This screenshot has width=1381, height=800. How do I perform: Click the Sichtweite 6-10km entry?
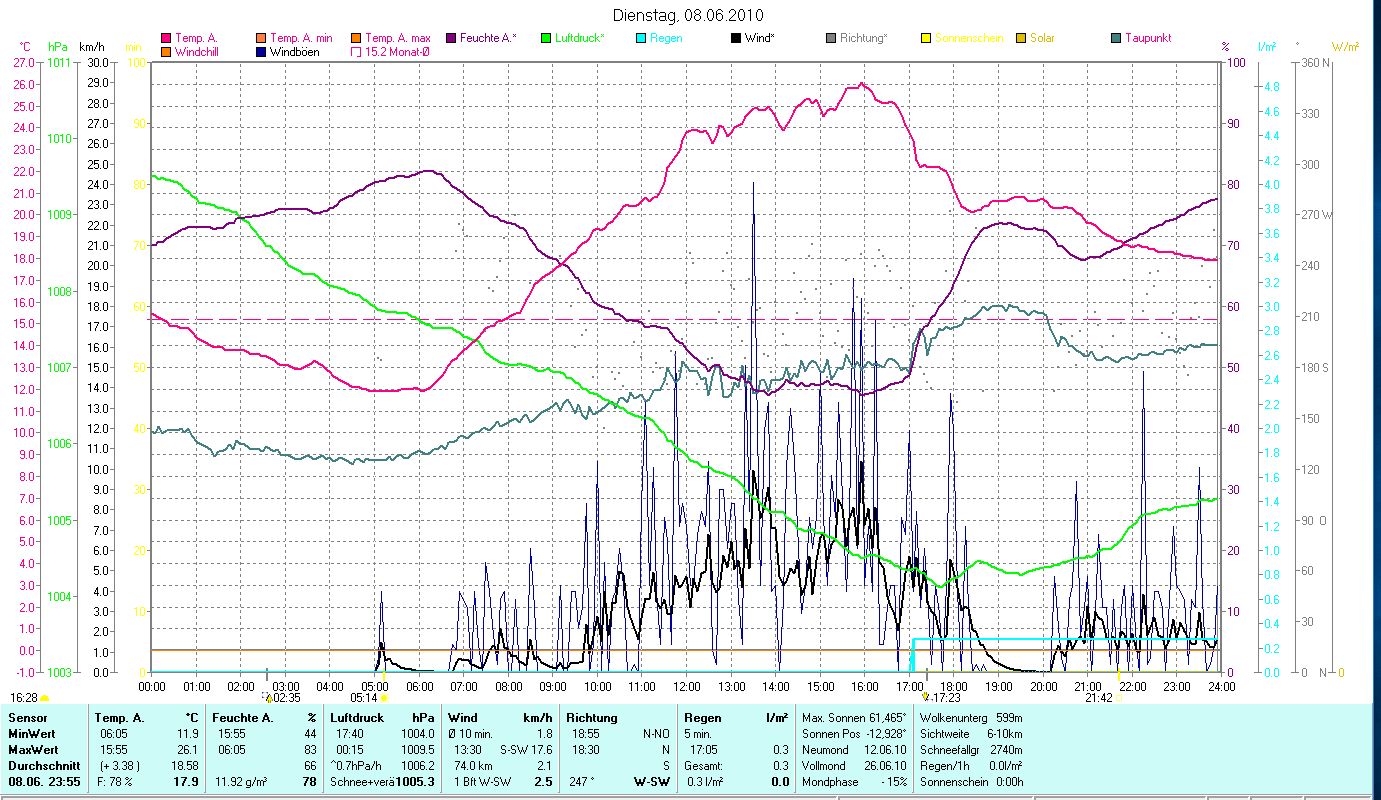(969, 734)
